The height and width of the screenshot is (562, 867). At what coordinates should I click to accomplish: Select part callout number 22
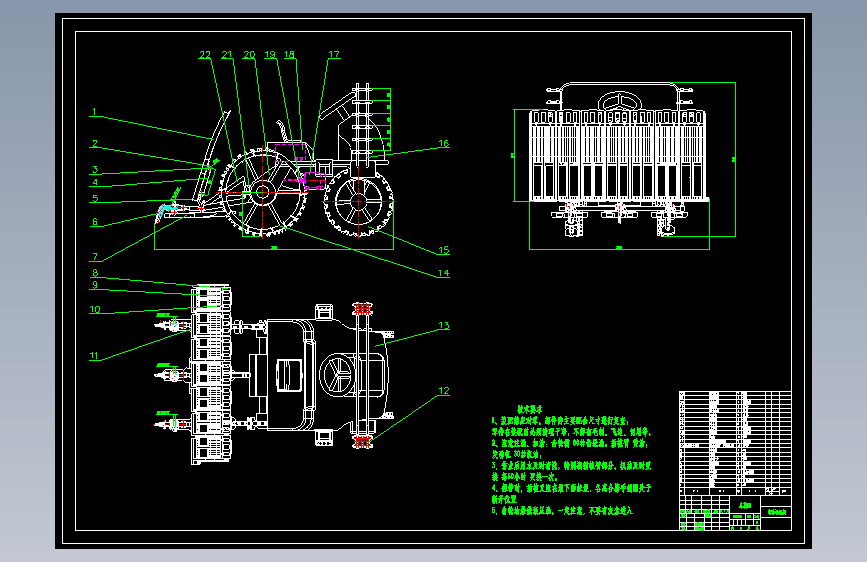[205, 54]
